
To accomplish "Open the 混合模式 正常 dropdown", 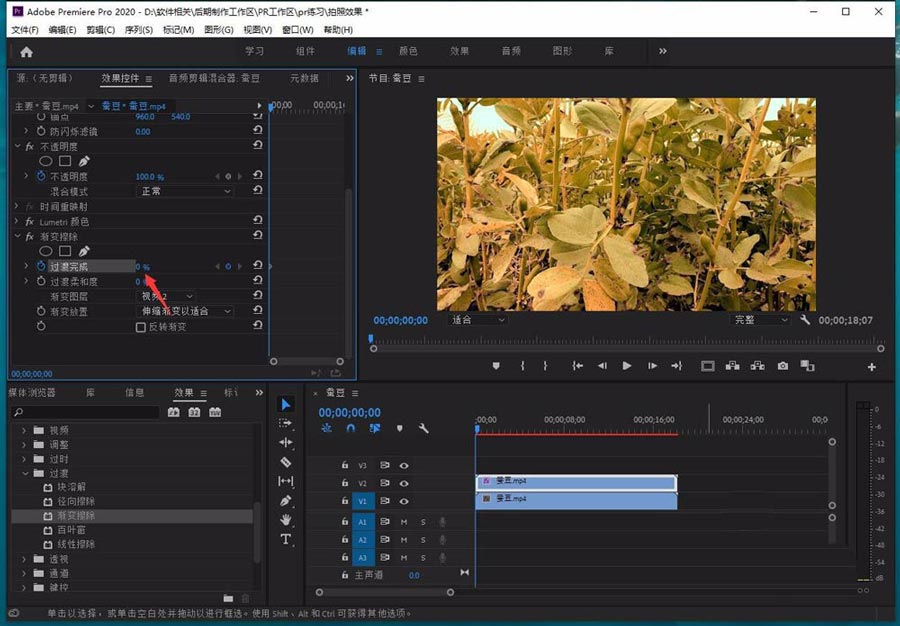I will point(184,191).
